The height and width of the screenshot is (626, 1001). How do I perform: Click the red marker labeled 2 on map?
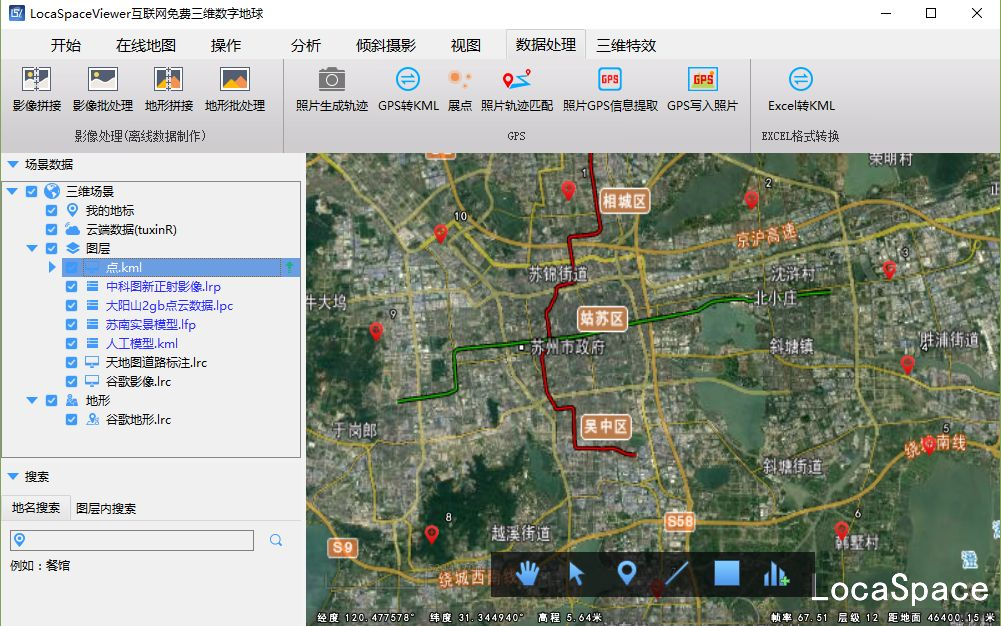pyautogui.click(x=751, y=199)
